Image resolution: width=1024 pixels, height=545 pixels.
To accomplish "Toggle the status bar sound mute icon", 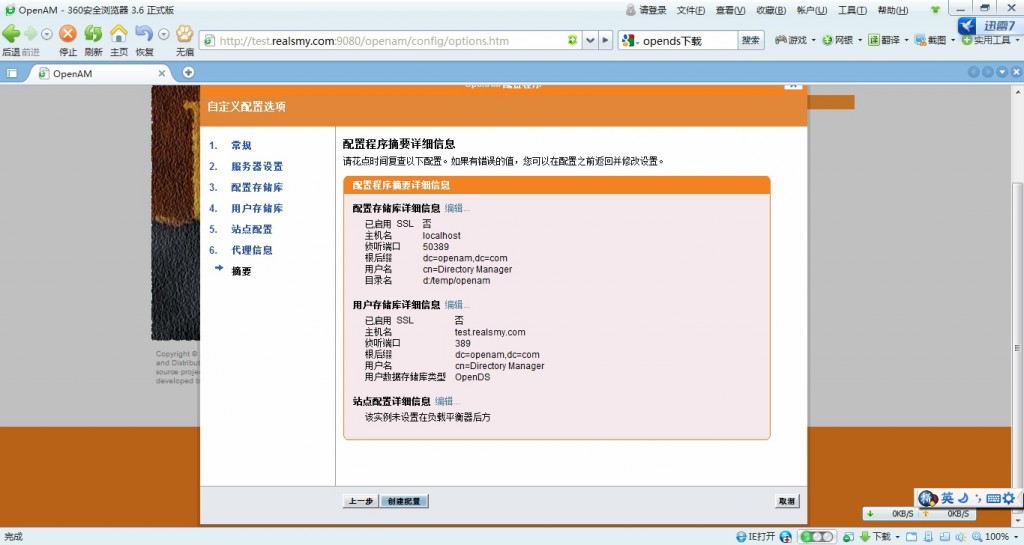I will coord(961,537).
